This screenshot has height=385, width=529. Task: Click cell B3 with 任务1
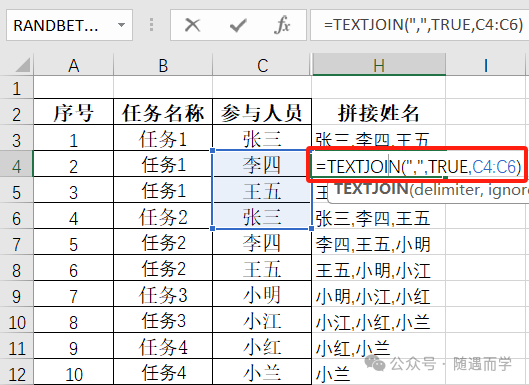click(x=163, y=138)
